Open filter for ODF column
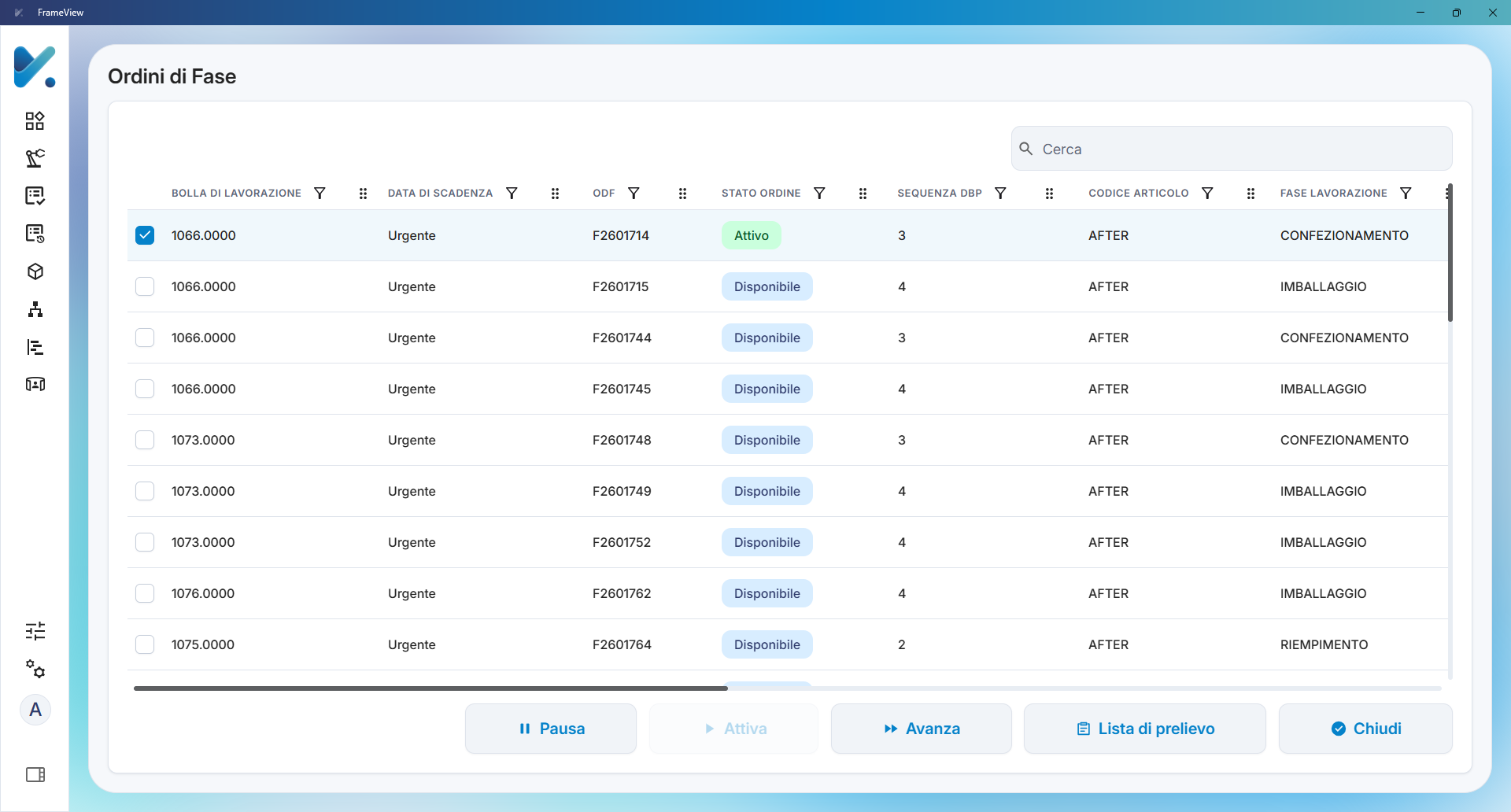The height and width of the screenshot is (812, 1511). pyautogui.click(x=634, y=194)
